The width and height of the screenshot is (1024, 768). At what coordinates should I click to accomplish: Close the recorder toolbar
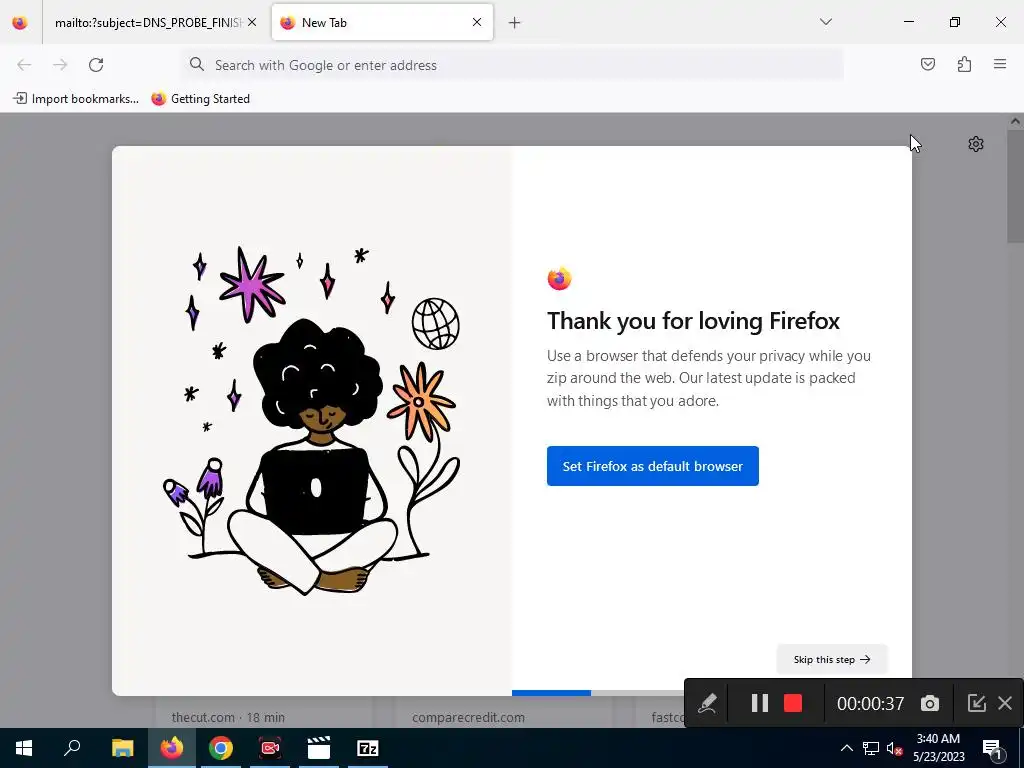point(1005,703)
